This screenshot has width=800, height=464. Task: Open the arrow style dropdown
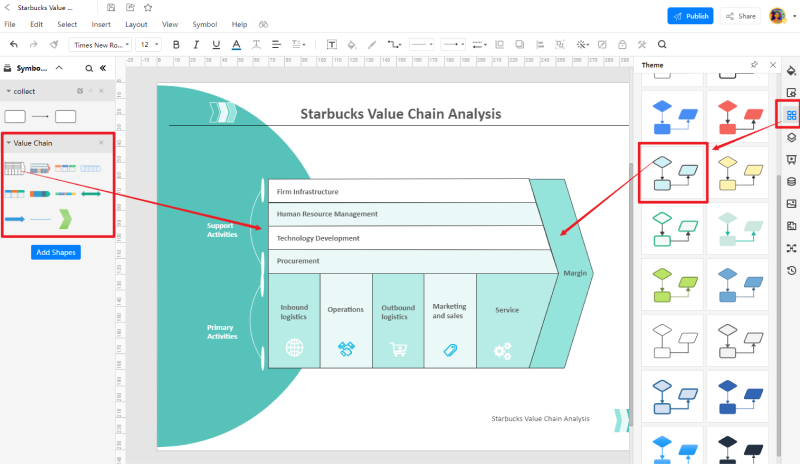tap(453, 44)
